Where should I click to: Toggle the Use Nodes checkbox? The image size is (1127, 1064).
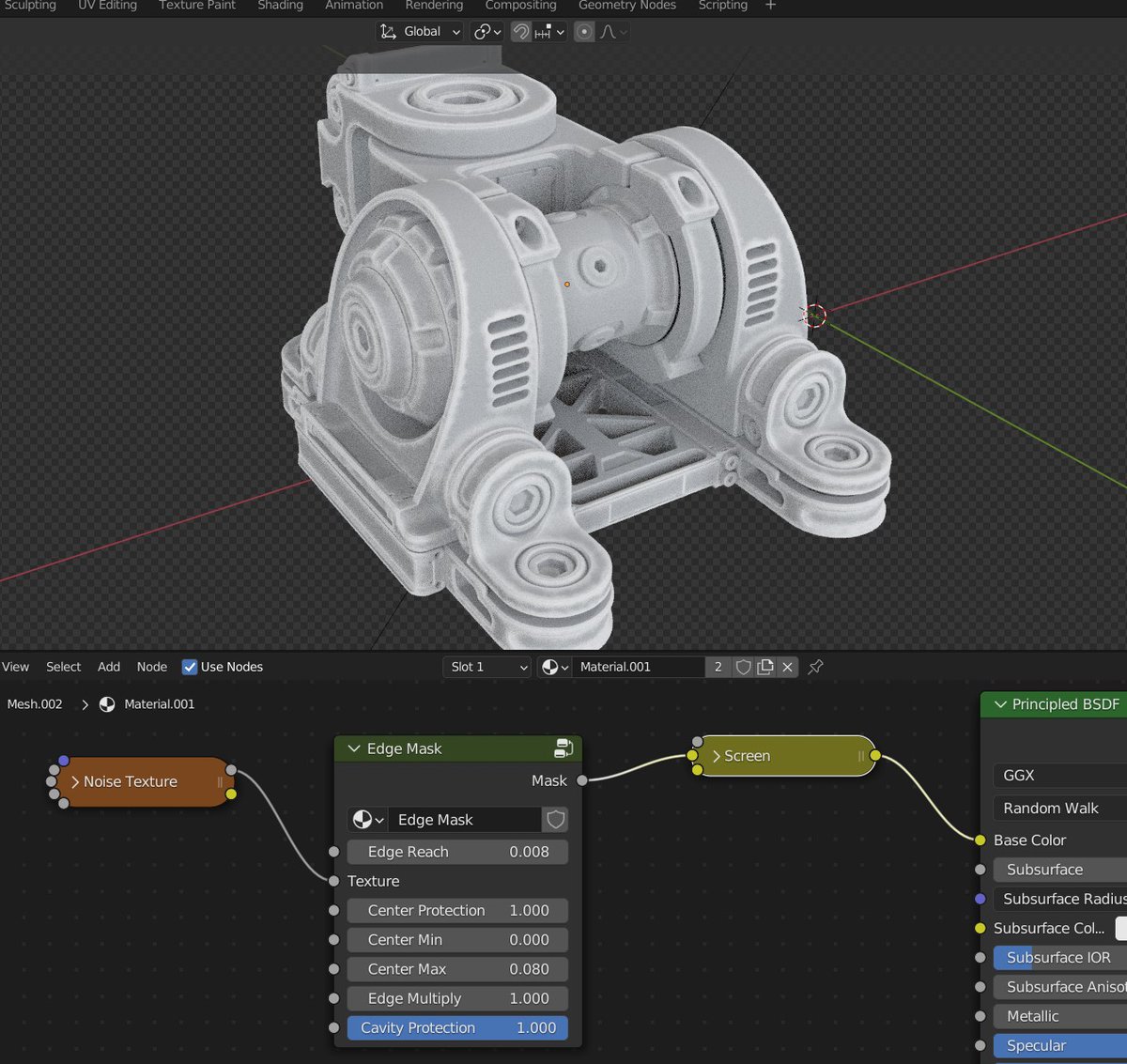(190, 667)
